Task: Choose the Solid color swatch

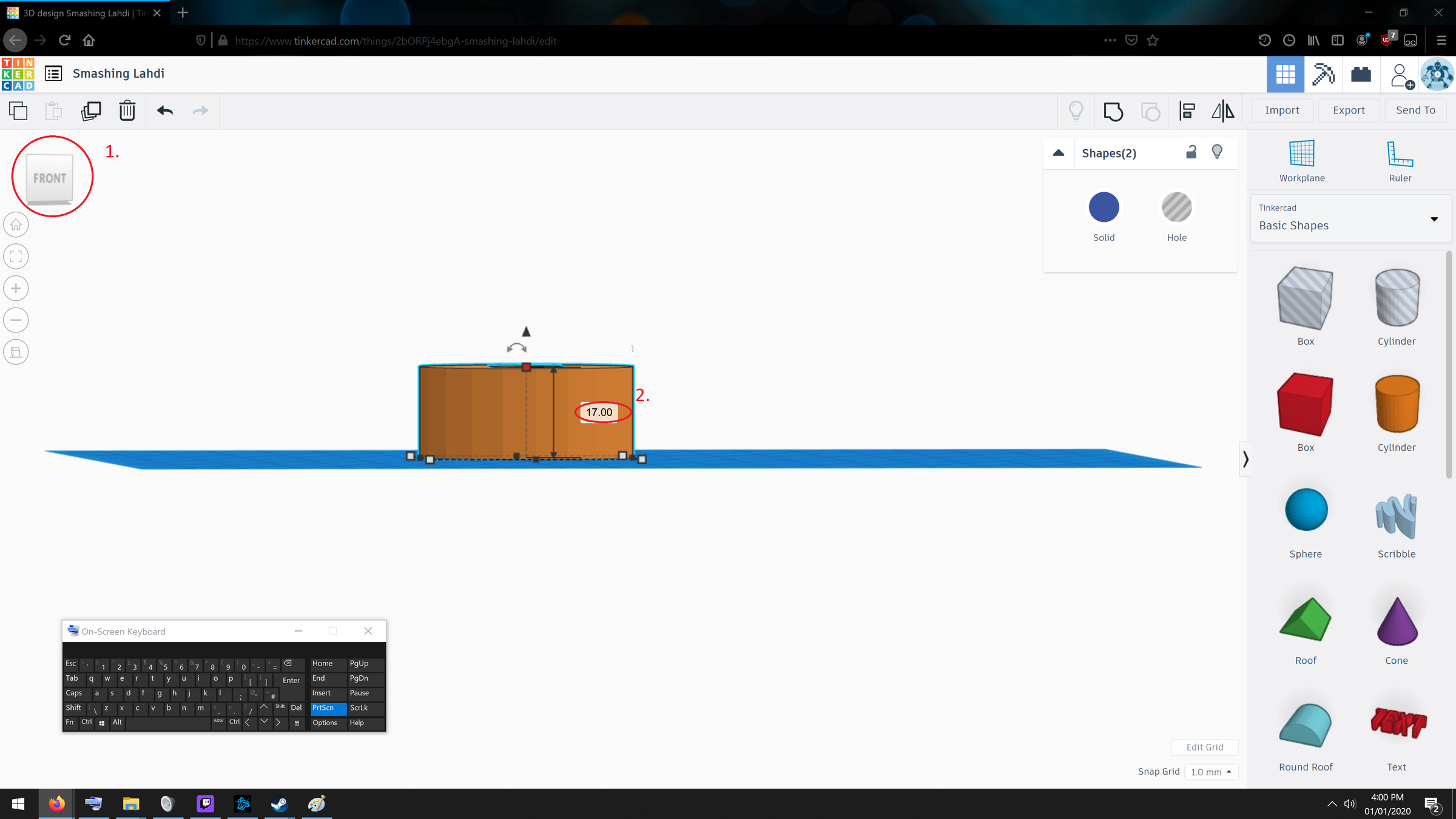Action: point(1104,207)
